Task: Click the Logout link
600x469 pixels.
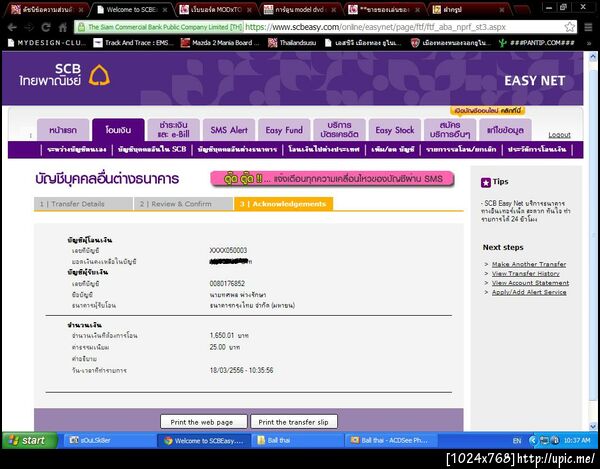Action: pos(559,135)
